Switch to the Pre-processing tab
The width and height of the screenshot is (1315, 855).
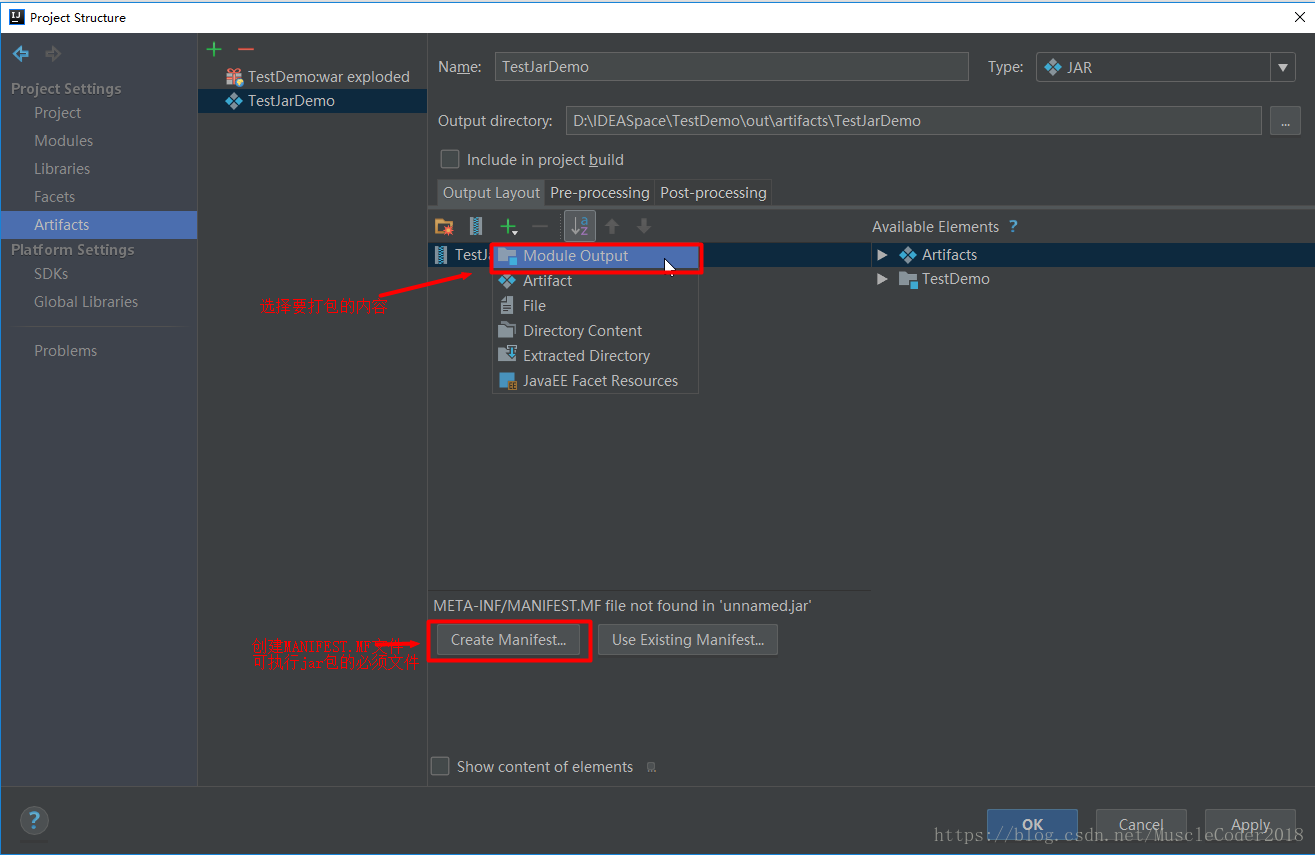(x=599, y=193)
